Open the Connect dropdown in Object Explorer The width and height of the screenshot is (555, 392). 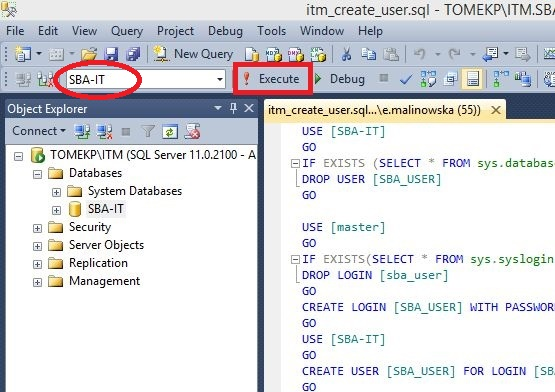tap(39, 131)
